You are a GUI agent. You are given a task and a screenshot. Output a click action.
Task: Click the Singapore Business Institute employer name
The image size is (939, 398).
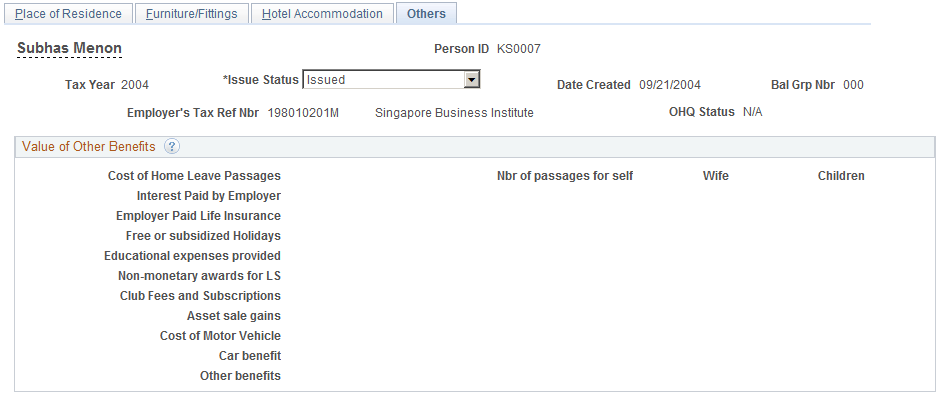(454, 113)
